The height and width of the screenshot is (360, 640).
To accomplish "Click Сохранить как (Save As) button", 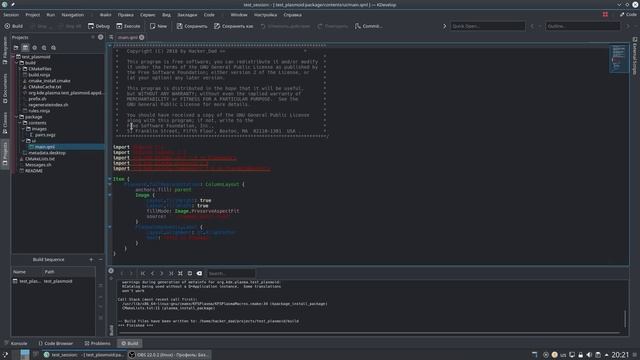I will [233, 26].
